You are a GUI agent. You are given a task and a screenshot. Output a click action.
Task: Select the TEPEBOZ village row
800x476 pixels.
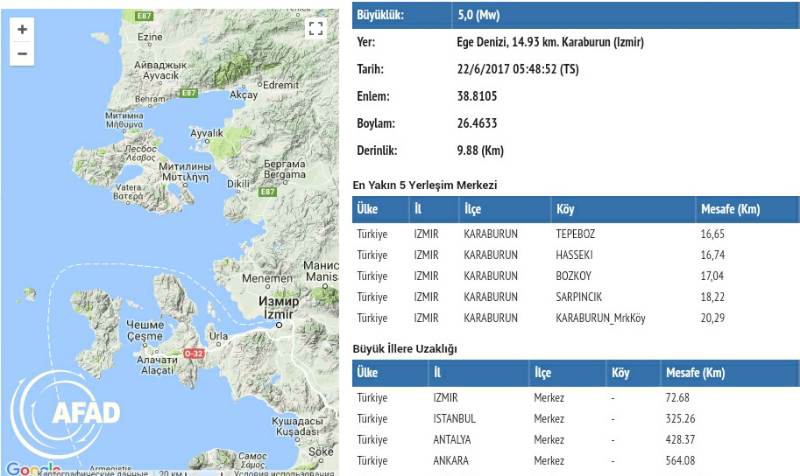573,232
